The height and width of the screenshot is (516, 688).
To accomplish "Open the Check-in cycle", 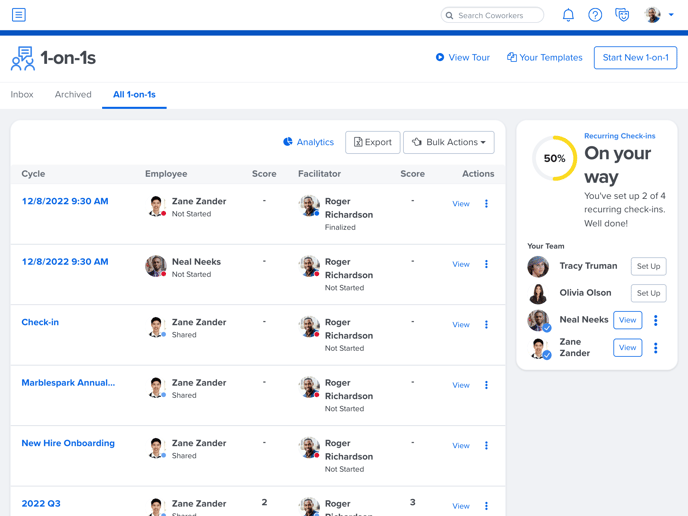I will coord(40,322).
